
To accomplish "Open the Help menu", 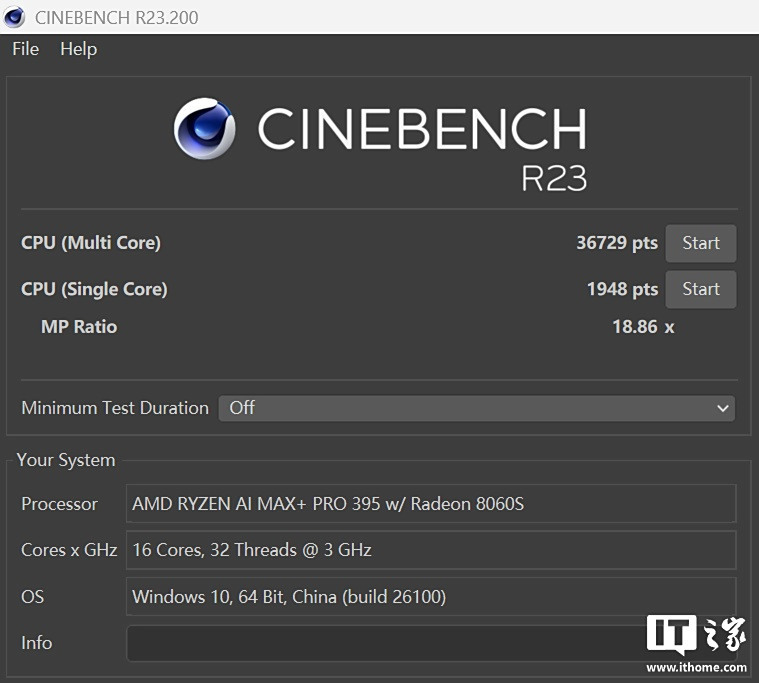I will (x=78, y=49).
